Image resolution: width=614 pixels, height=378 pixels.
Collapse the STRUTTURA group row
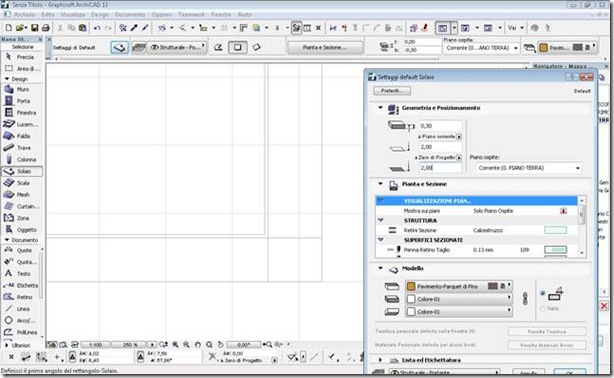coord(381,221)
